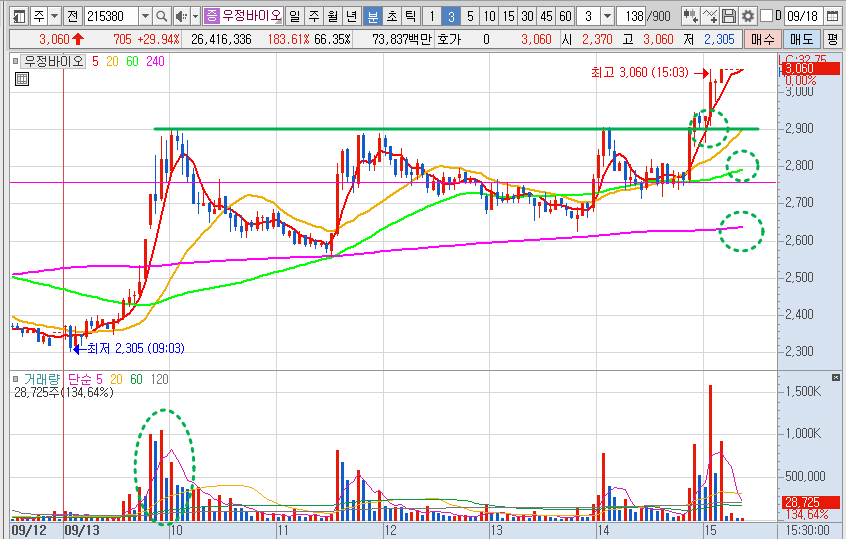Viewport: 846px width, 539px height.
Task: Click the 단순 volume average label
Action: coord(79,379)
